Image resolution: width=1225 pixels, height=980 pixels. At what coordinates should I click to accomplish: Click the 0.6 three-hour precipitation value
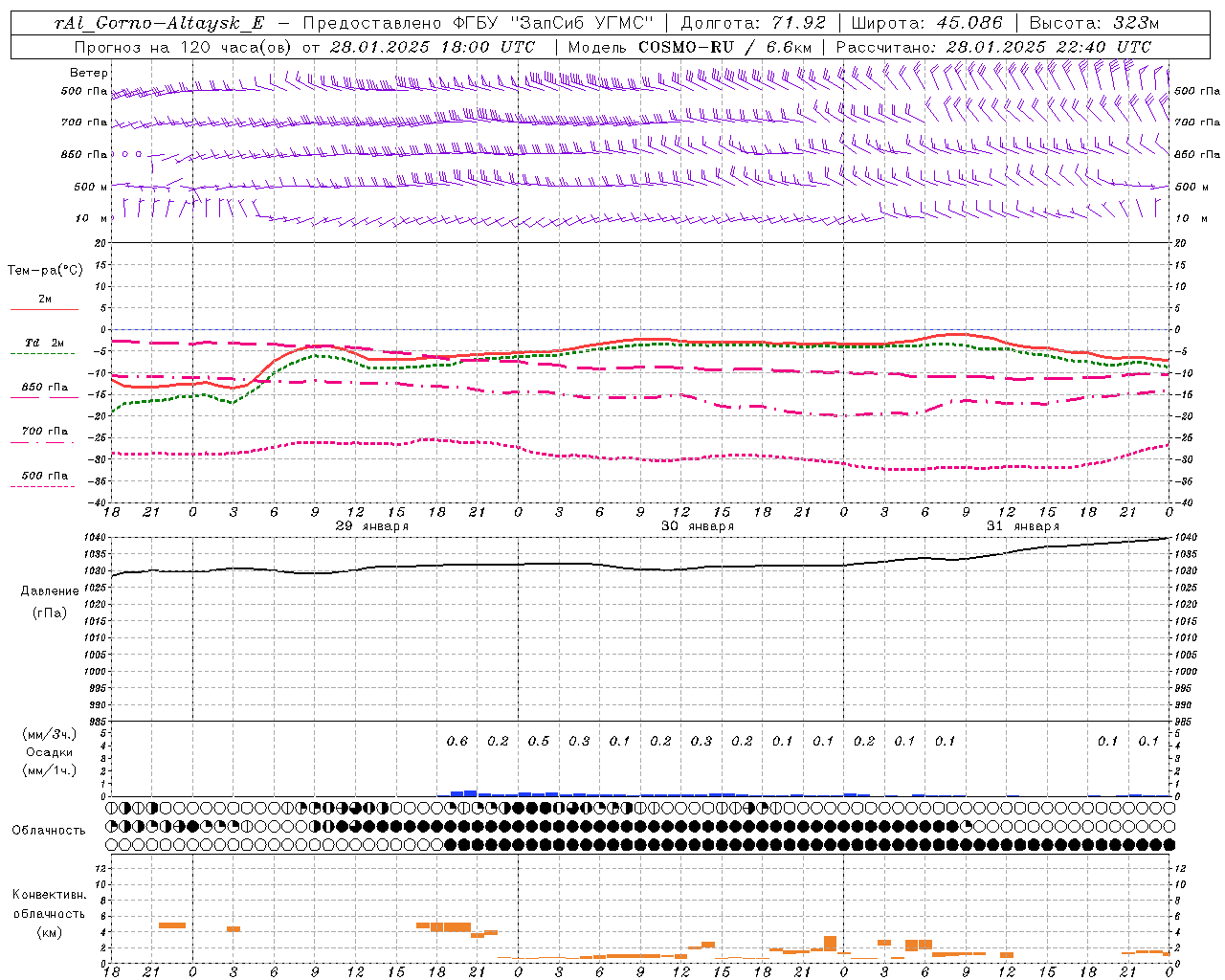pos(457,741)
